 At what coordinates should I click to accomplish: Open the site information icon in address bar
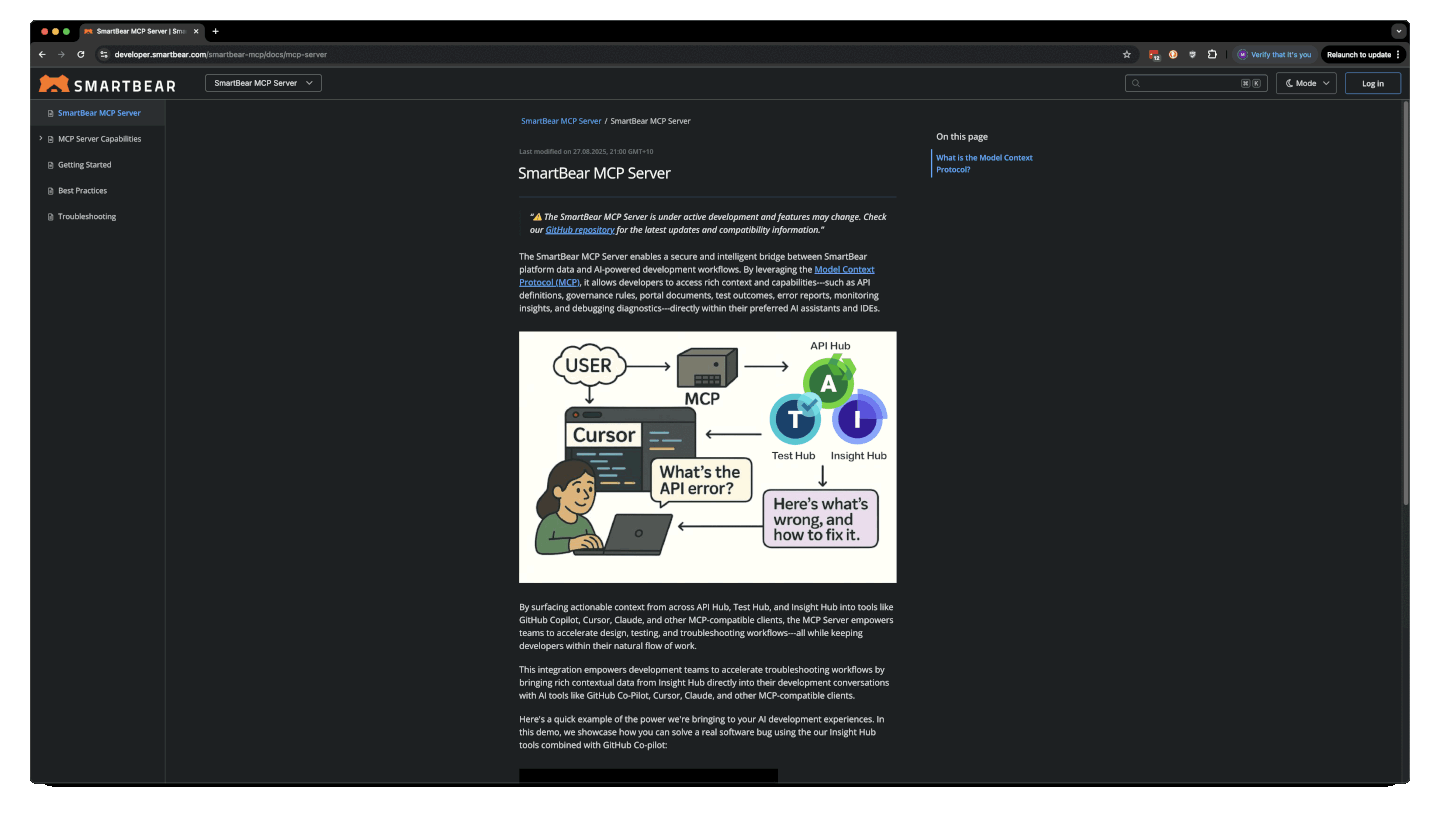point(104,55)
